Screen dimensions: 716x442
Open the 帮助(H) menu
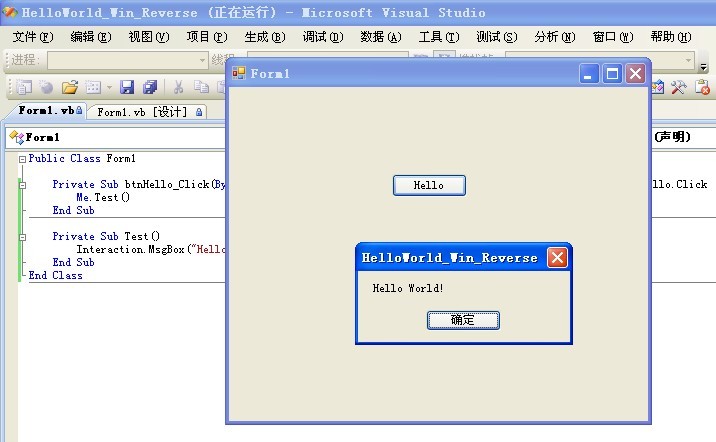click(x=671, y=37)
